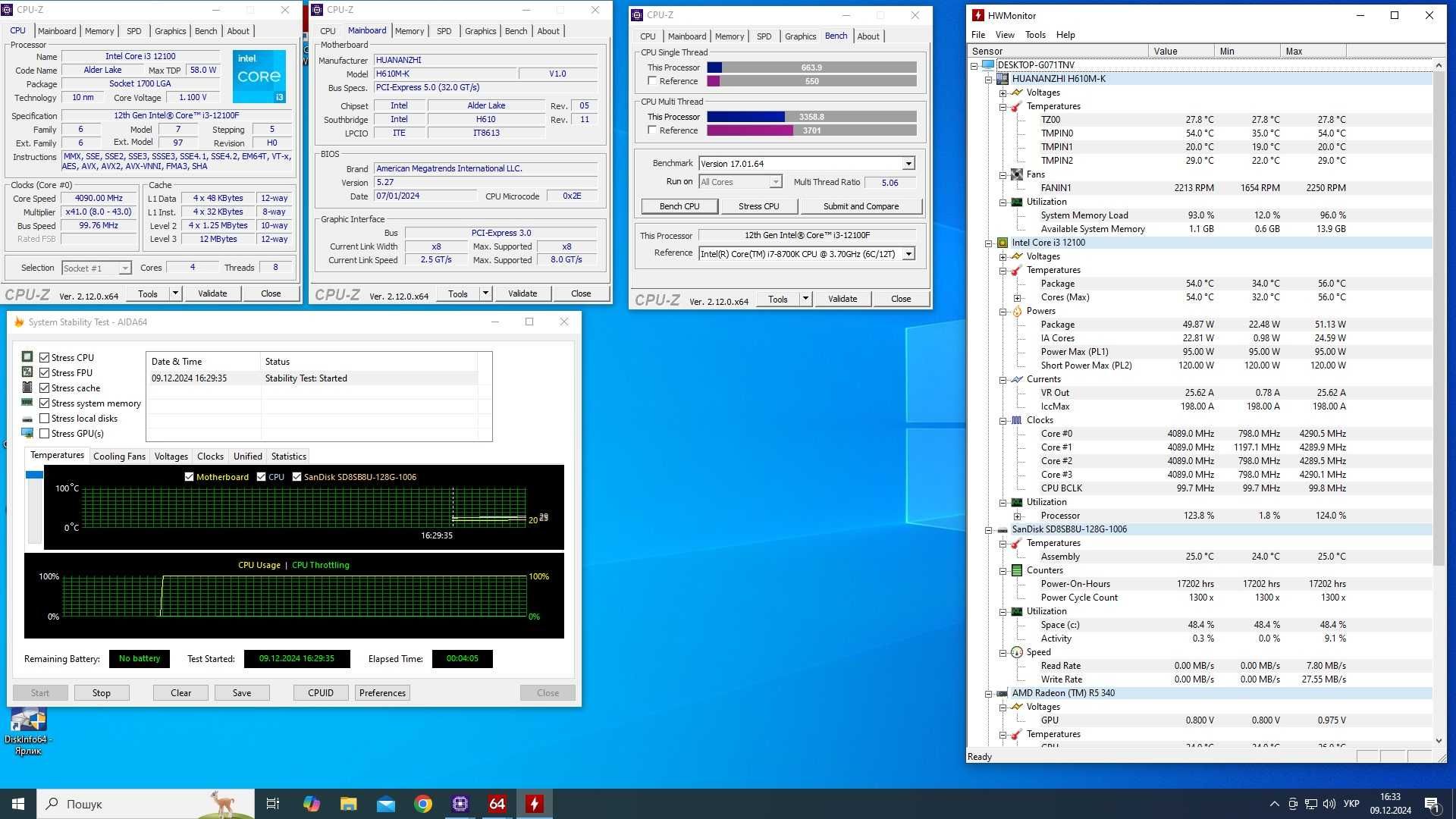Open Graphics tab in CPU-Z Mainboard window
Image resolution: width=1456 pixels, height=819 pixels.
pos(480,31)
